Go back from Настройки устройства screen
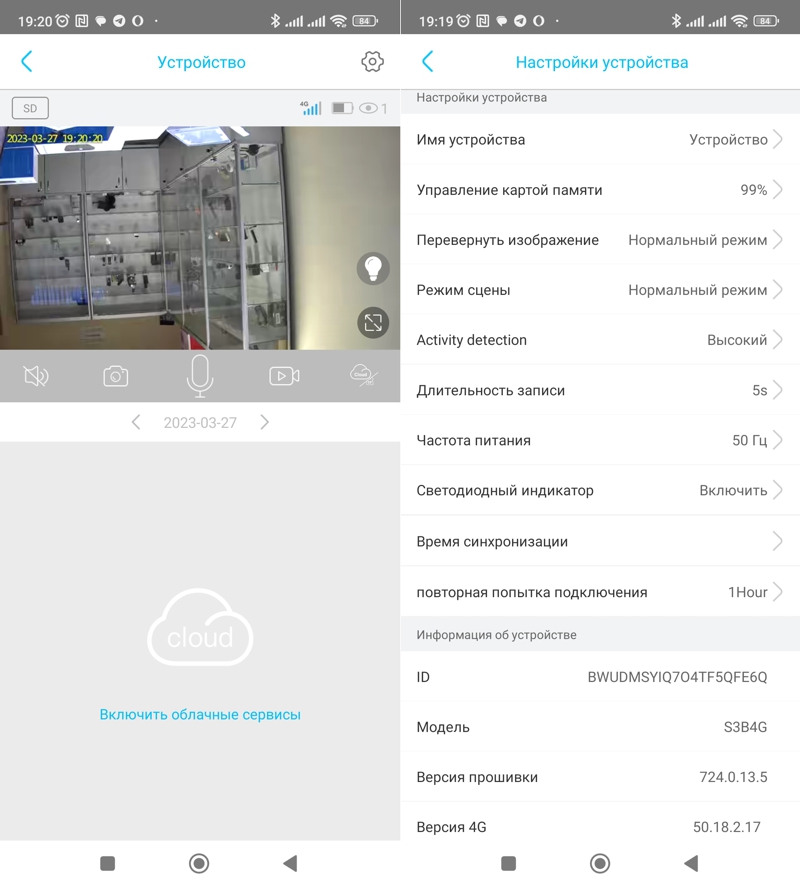Screen dimensions: 800x889 point(427,61)
